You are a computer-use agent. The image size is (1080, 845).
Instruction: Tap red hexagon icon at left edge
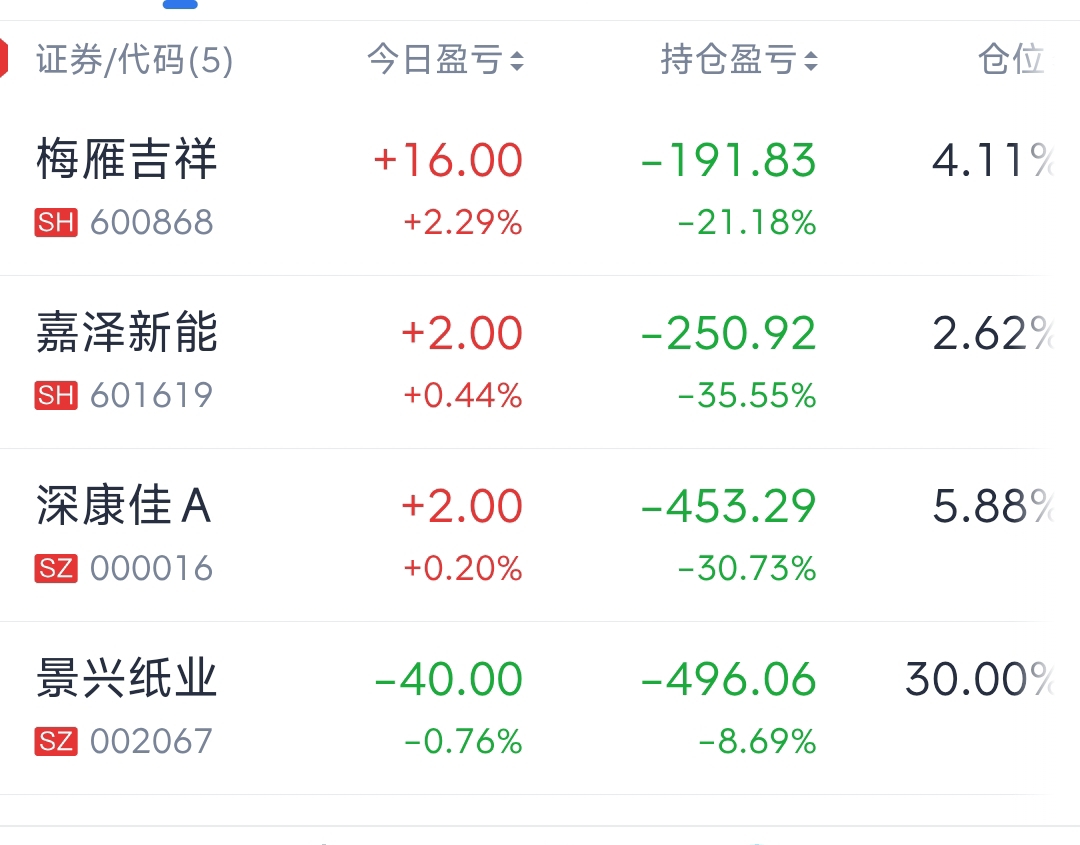pos(4,58)
